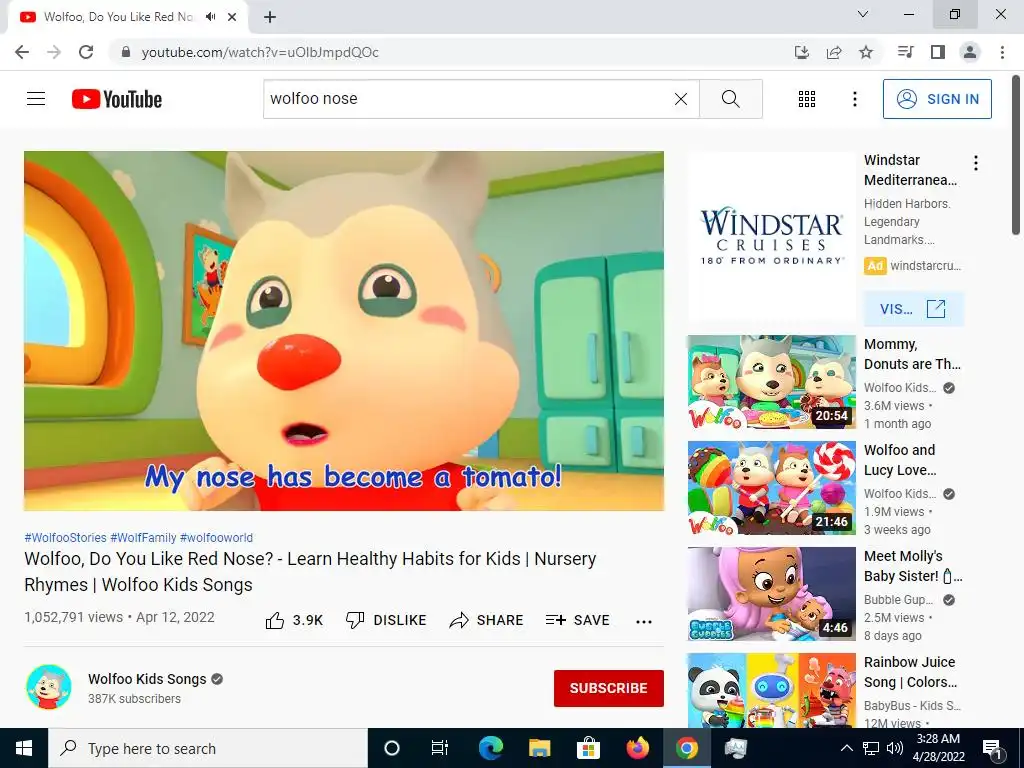Viewport: 1024px width, 768px height.
Task: Click Windows taskbar search box
Action: tap(208, 748)
